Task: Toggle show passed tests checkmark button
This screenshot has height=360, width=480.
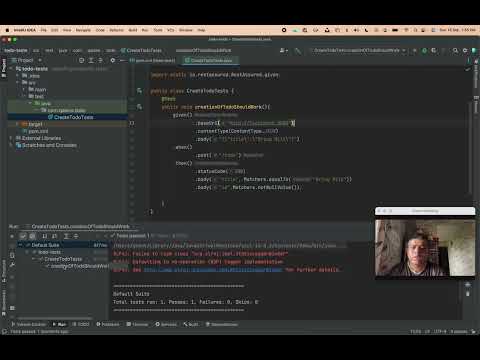Action: click(x=23, y=236)
